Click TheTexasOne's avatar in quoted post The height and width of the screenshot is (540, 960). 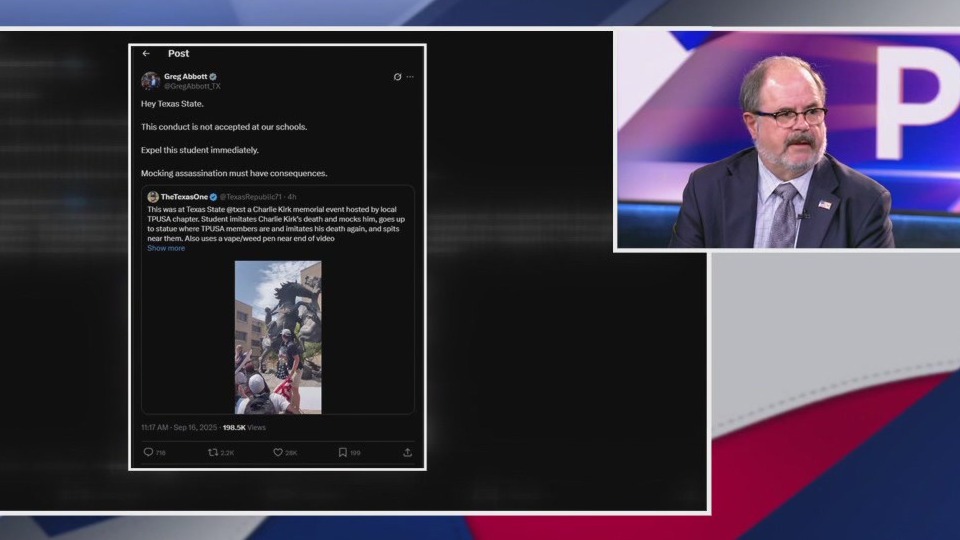click(153, 197)
